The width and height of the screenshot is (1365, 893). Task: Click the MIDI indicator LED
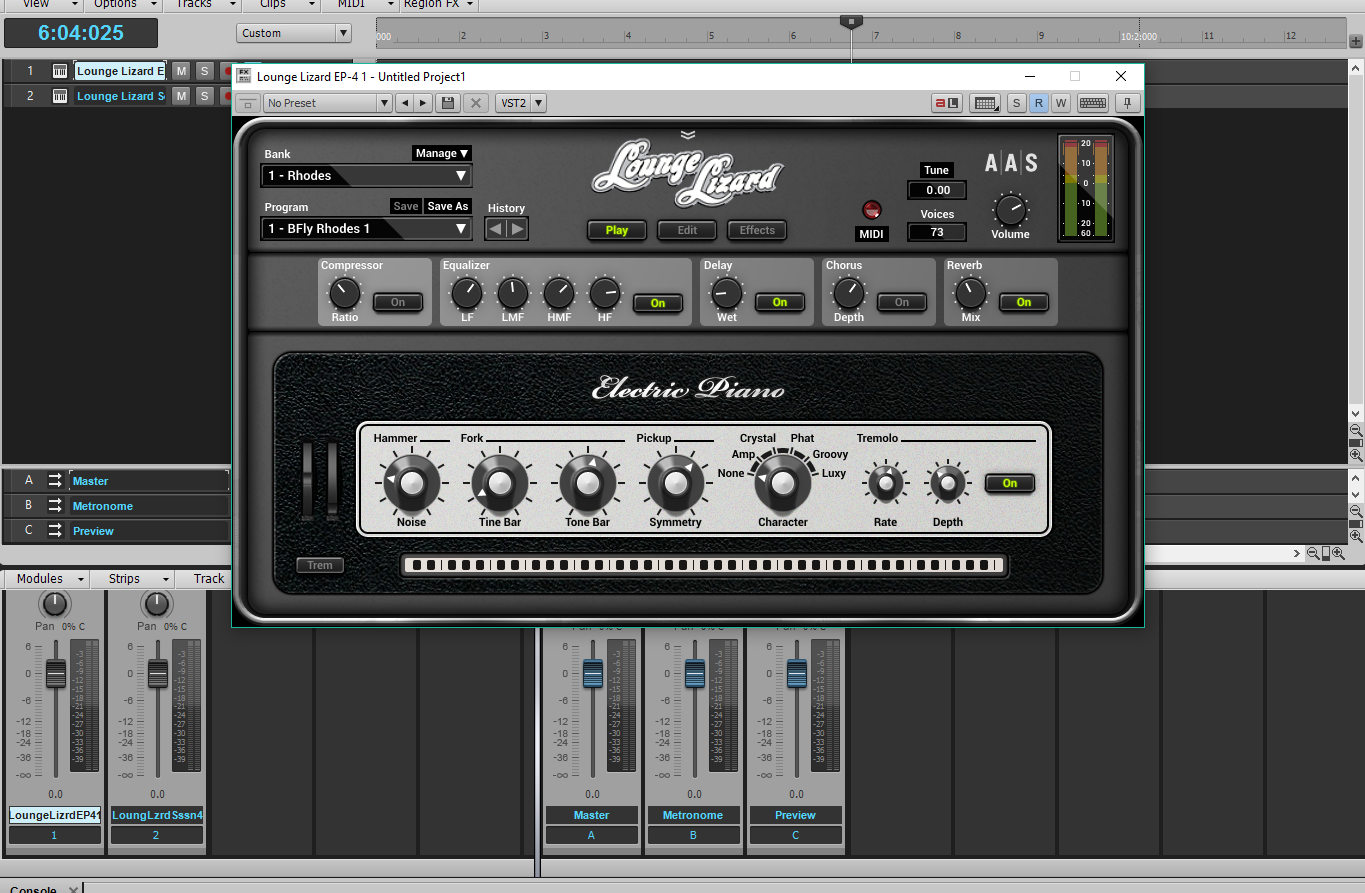[872, 210]
